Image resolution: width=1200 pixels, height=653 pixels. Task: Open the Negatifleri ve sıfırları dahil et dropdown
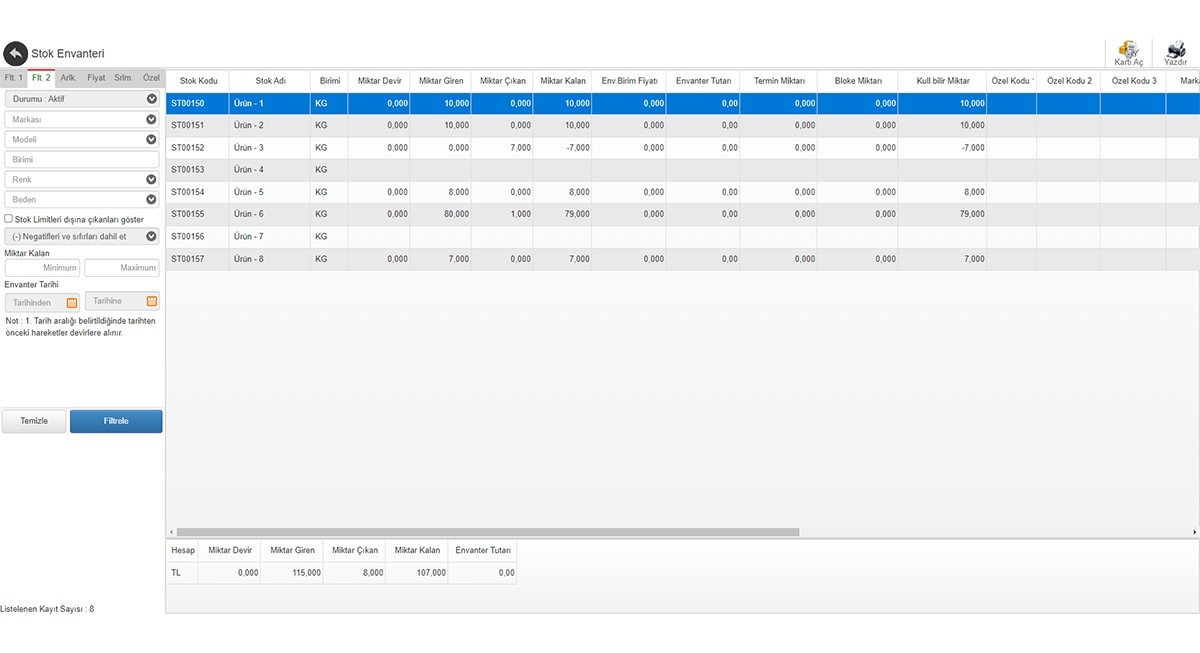coord(151,237)
